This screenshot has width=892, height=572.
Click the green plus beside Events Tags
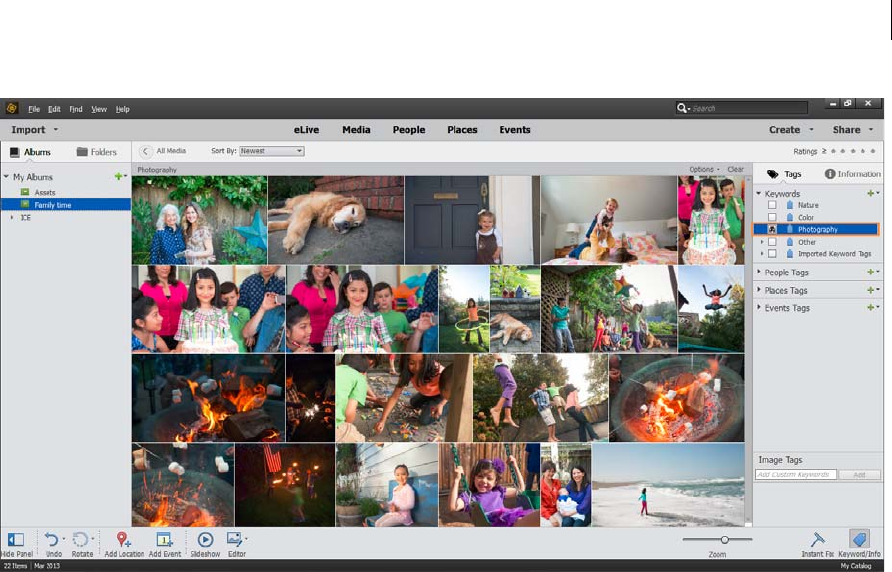coord(870,307)
